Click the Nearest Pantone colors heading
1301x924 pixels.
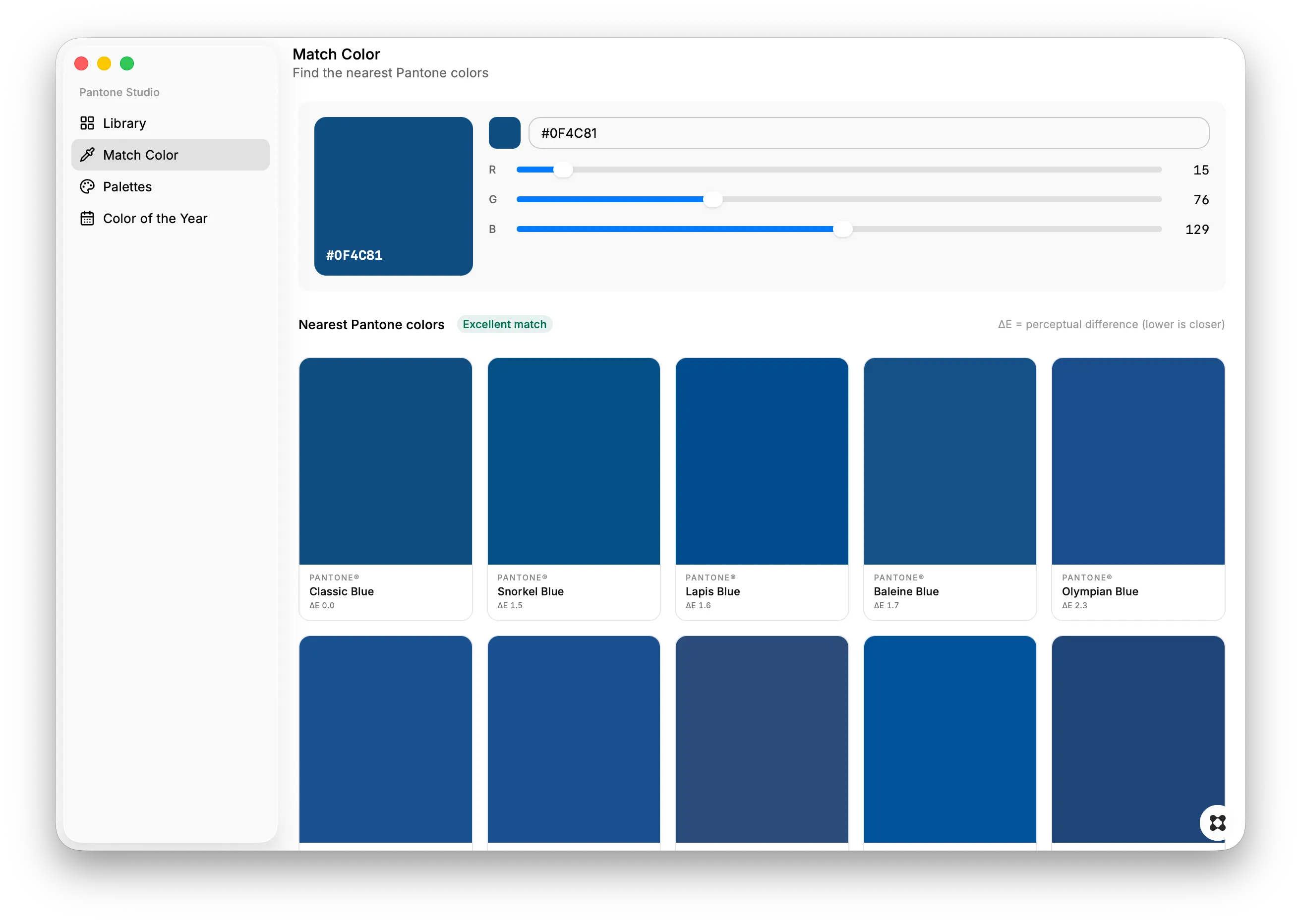pos(371,324)
